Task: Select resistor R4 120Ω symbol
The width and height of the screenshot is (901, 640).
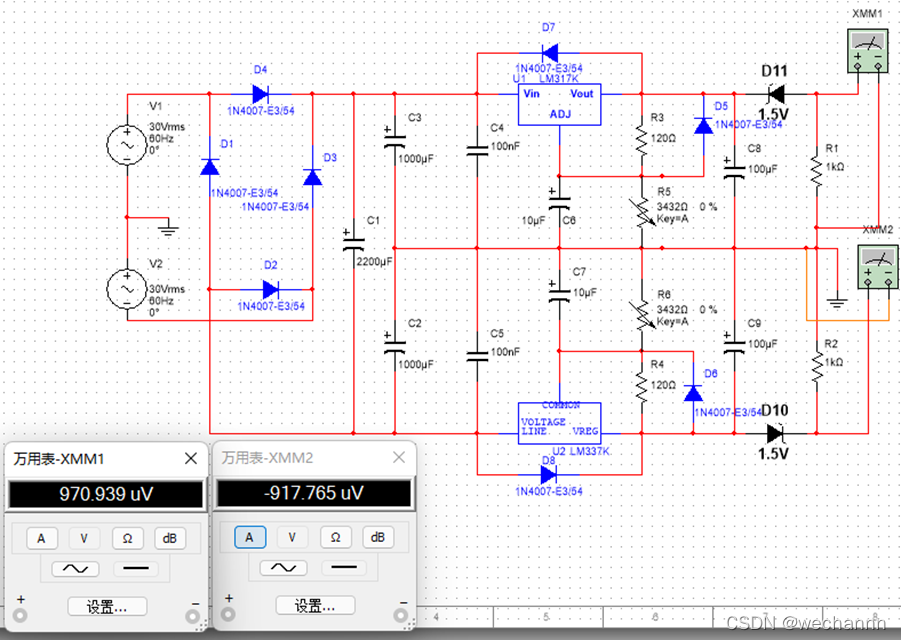Action: point(642,386)
